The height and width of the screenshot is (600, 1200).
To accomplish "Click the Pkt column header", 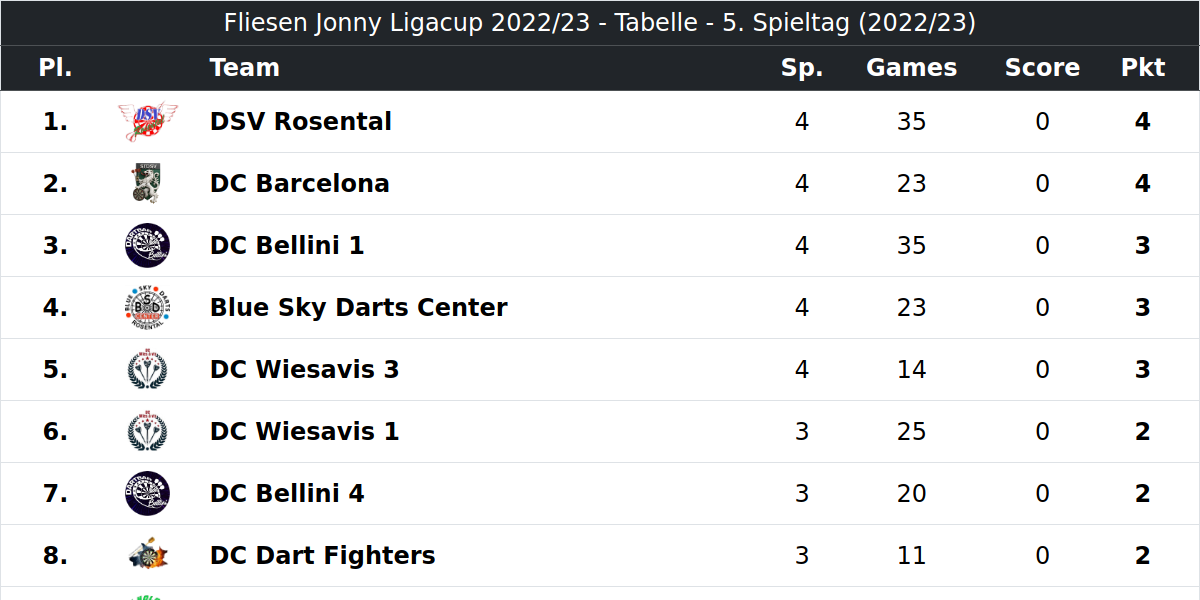I will [x=1143, y=68].
